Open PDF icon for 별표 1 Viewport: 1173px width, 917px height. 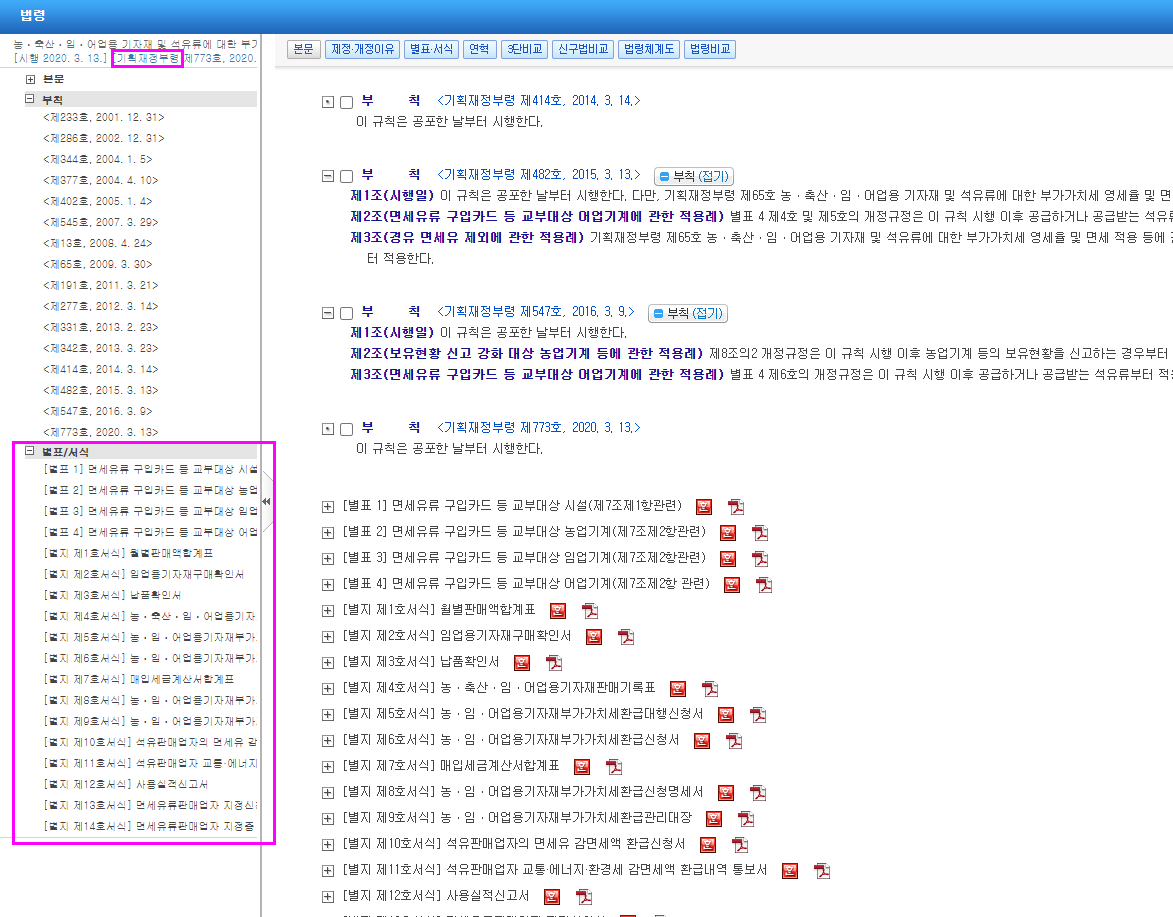click(x=736, y=507)
